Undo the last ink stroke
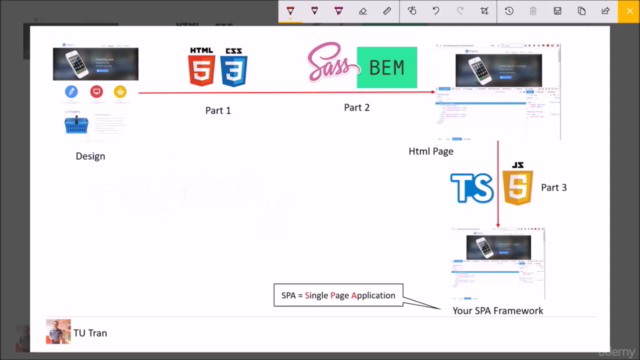This screenshot has height=360, width=640. pyautogui.click(x=436, y=11)
